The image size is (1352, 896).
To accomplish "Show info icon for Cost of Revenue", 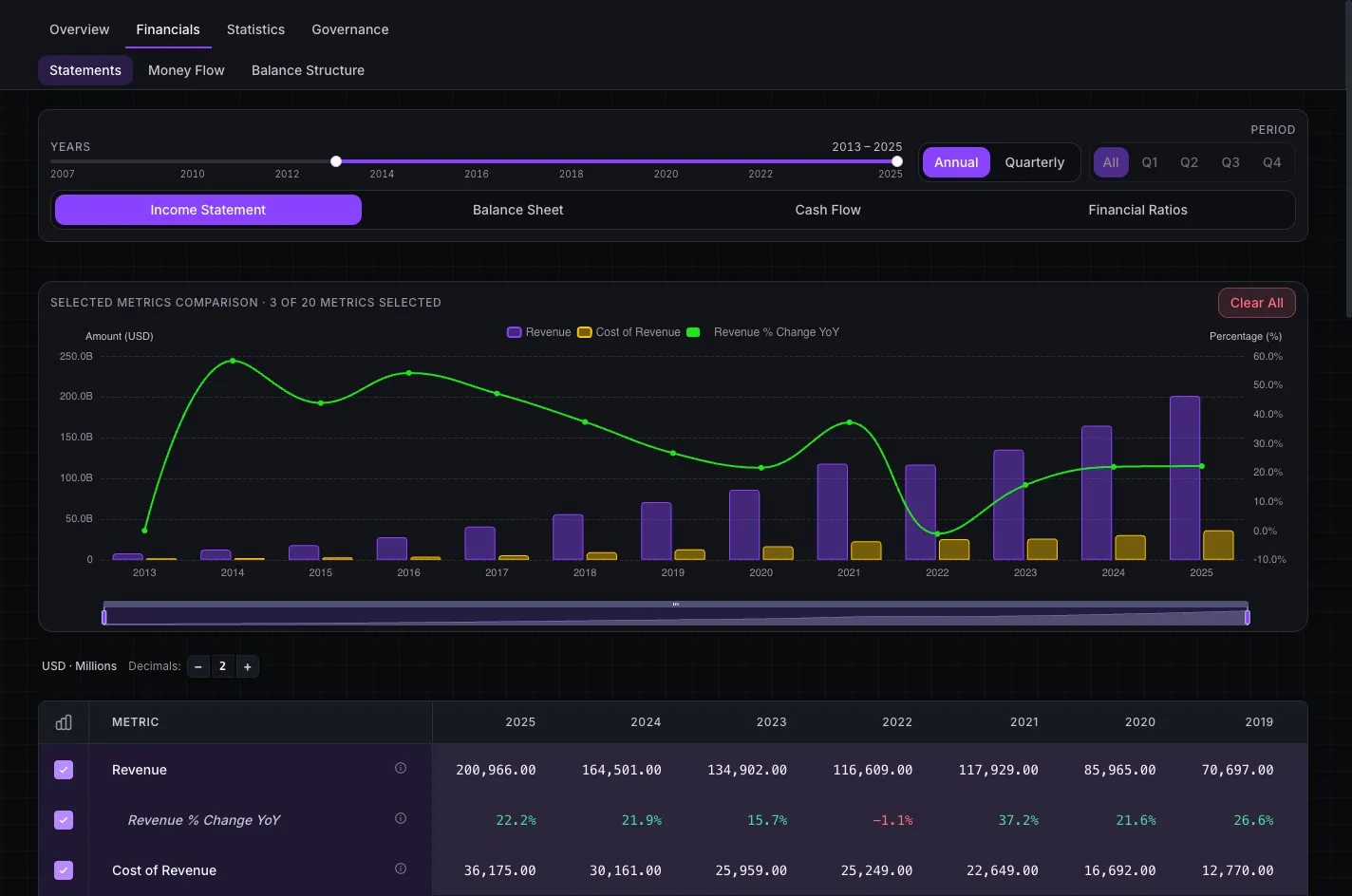I will [x=401, y=869].
